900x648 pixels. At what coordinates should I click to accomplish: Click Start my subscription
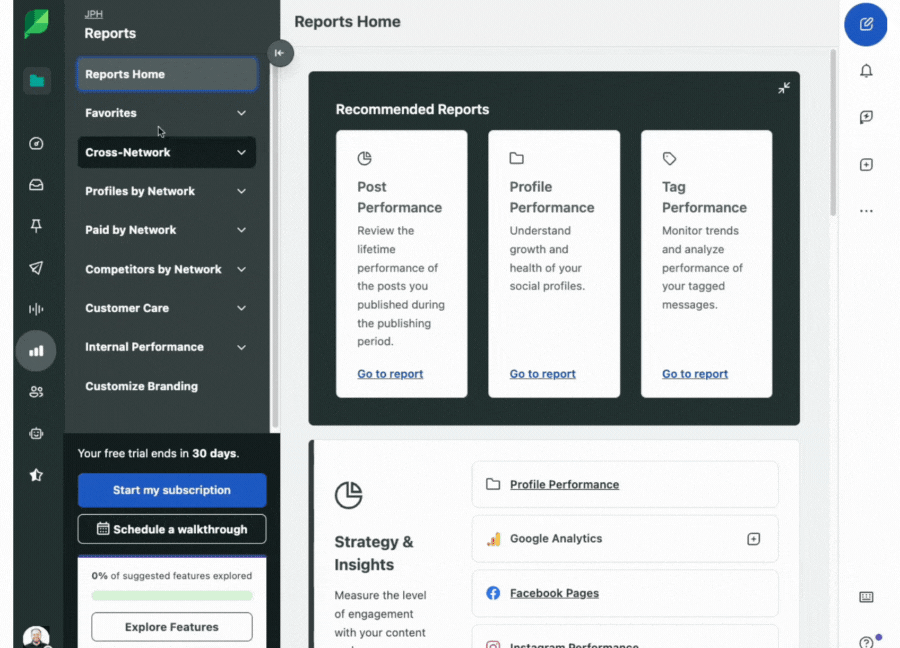coord(171,490)
